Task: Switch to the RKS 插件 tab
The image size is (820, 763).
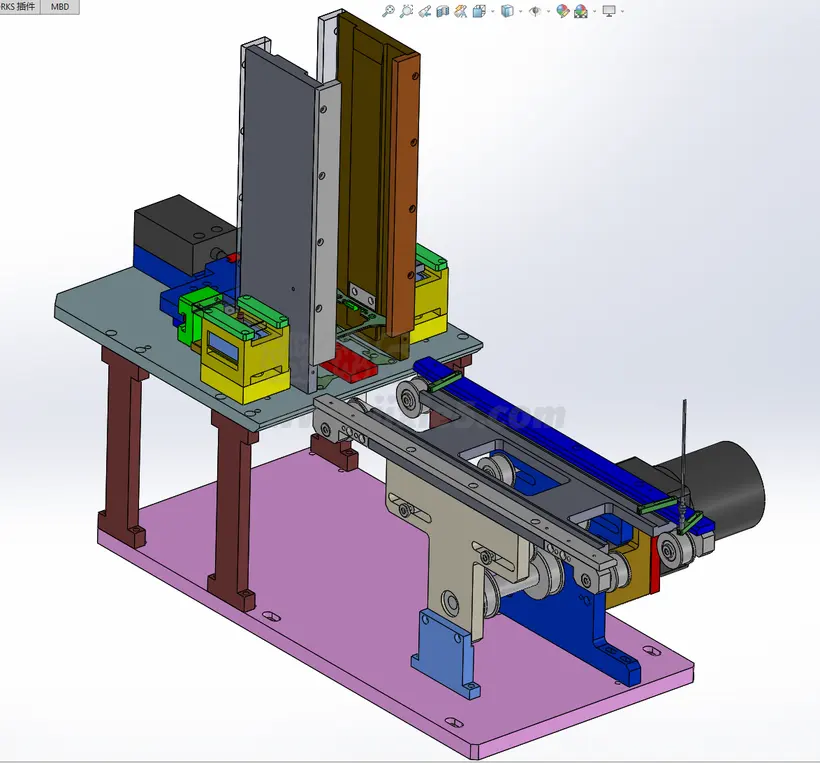Action: (19, 7)
